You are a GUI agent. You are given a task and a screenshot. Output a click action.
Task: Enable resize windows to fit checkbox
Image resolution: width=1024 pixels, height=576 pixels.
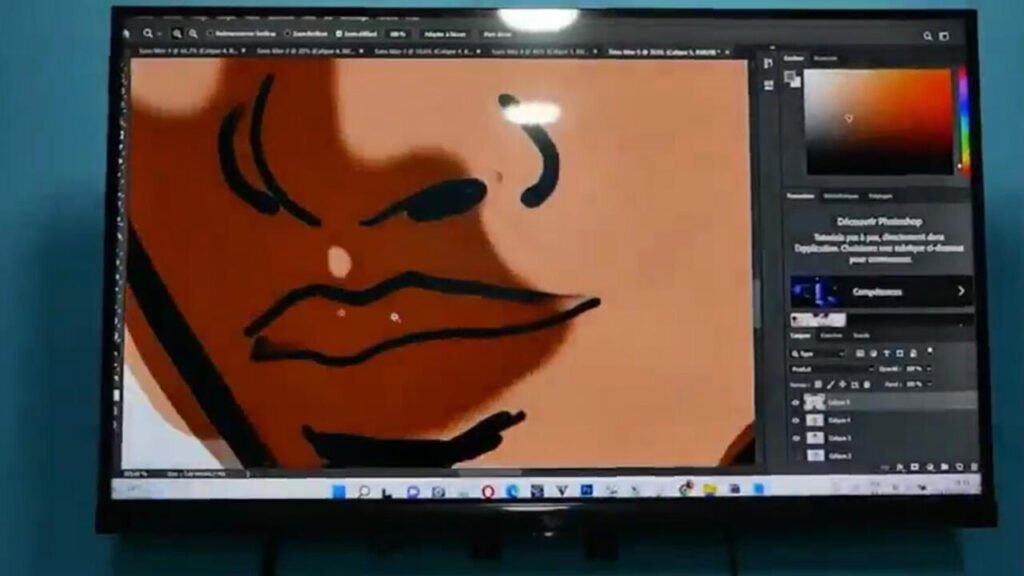point(211,34)
